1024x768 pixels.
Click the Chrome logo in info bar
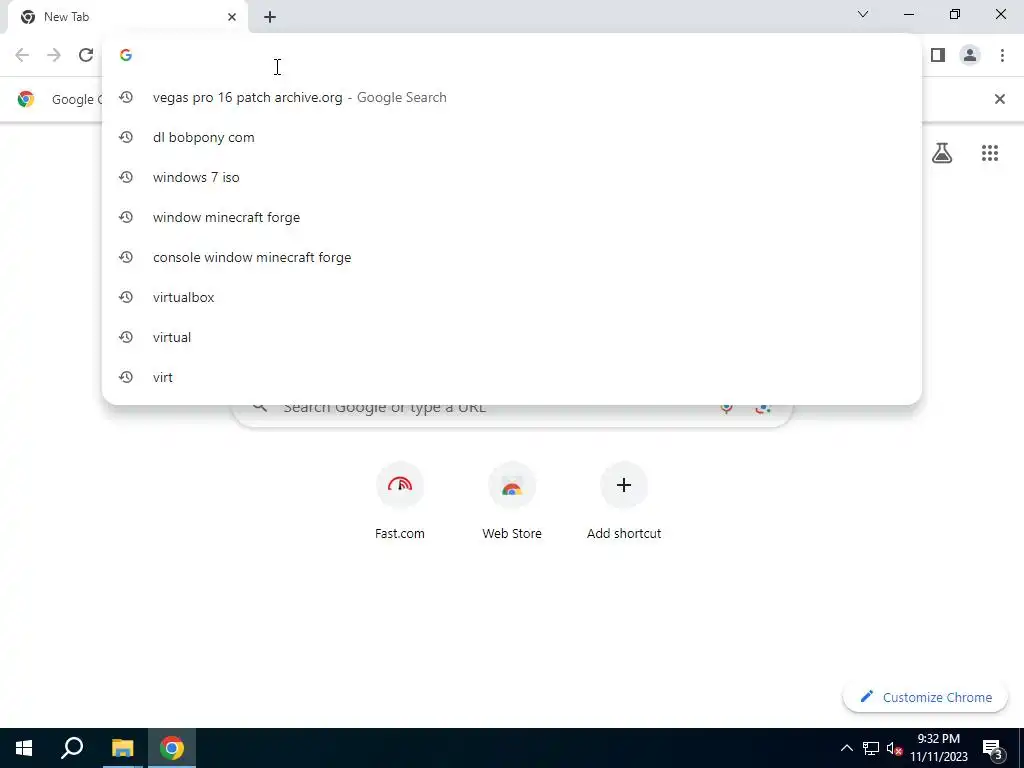(26, 99)
